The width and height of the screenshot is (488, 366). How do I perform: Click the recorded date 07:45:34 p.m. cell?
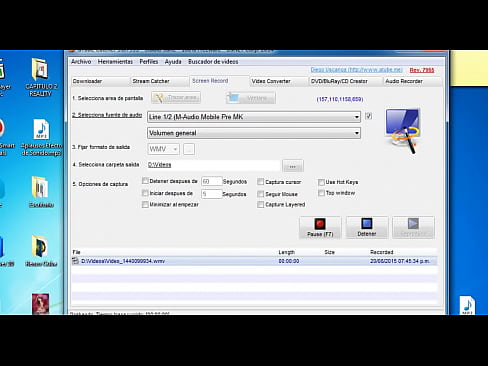pyautogui.click(x=400, y=261)
